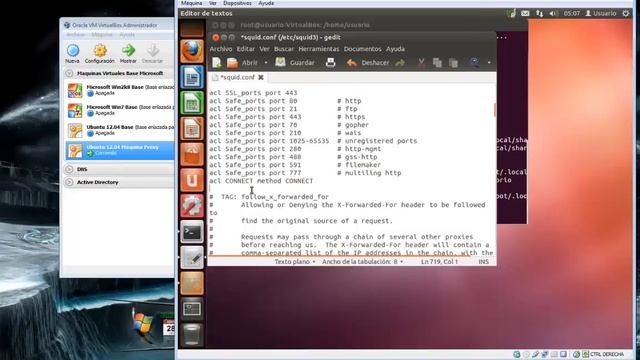This screenshot has height=360, width=640.
Task: Redo the last action in gedit toolbar
Action: [x=400, y=63]
